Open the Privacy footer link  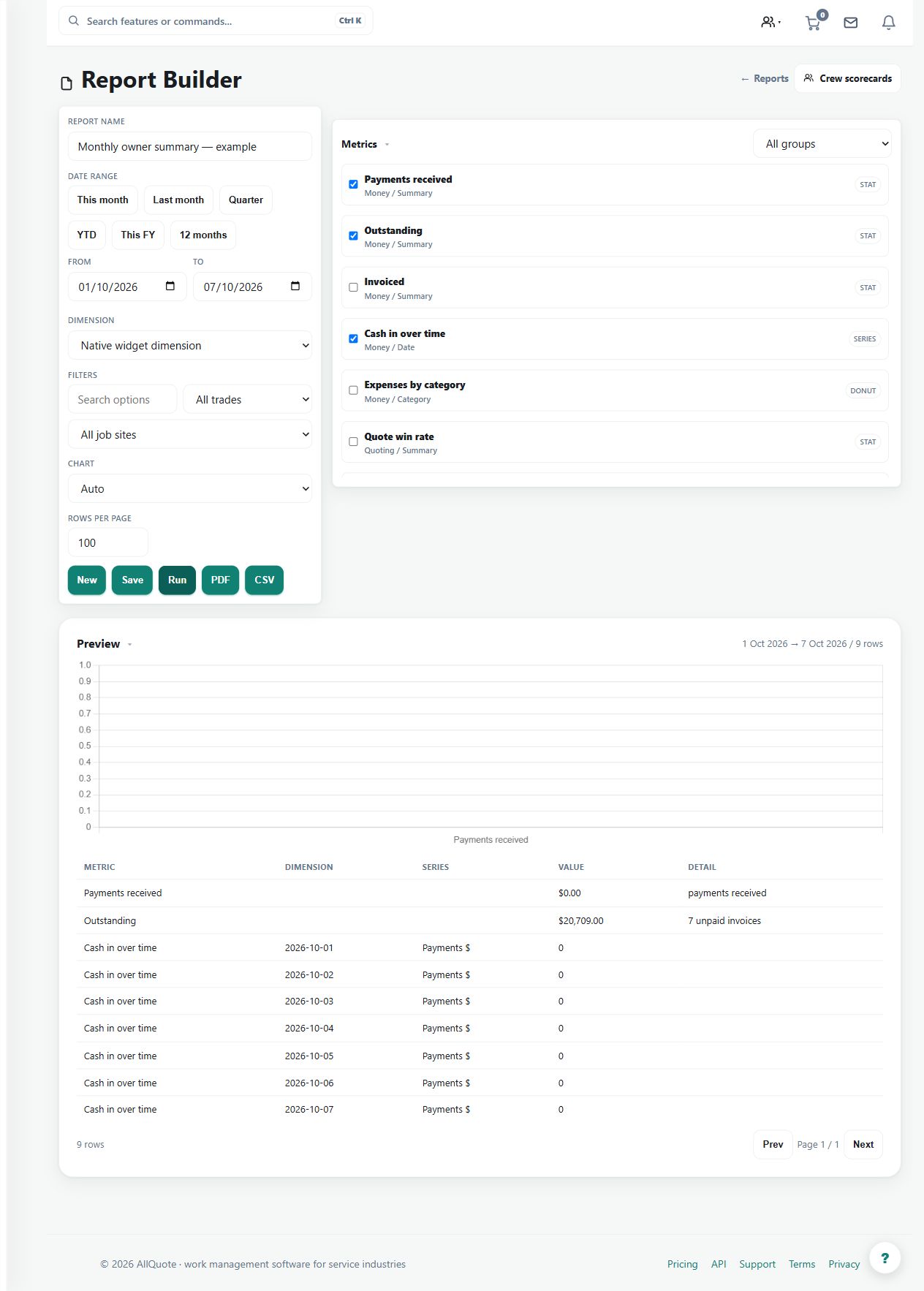coord(844,1264)
